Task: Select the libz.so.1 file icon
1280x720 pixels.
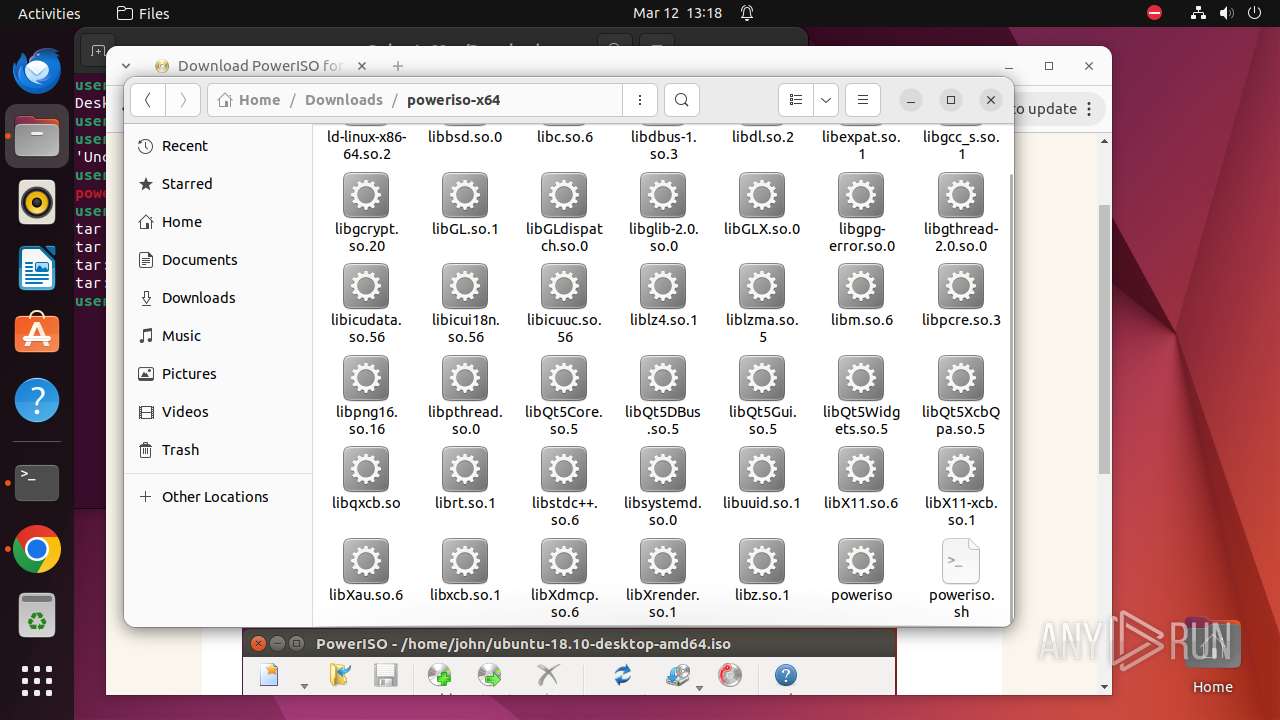Action: pyautogui.click(x=762, y=561)
